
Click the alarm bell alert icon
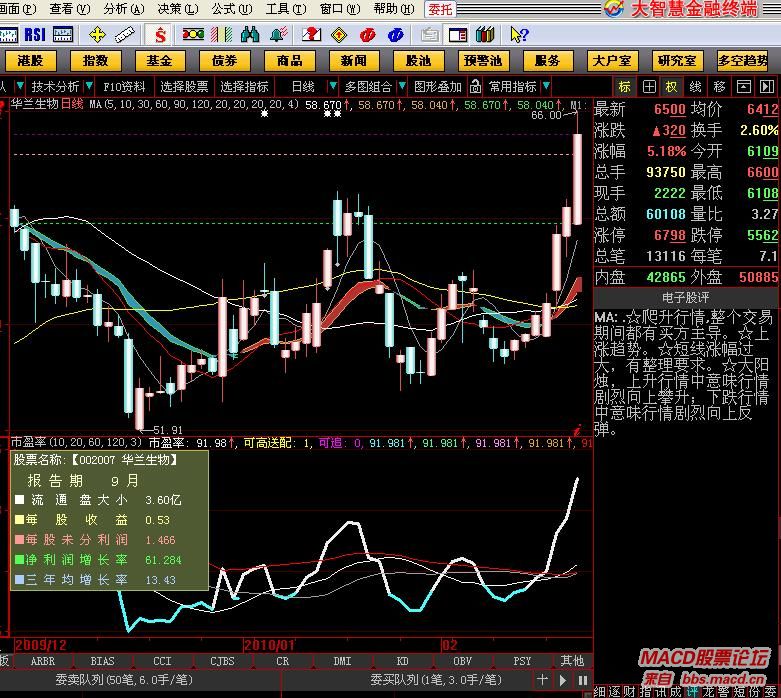279,34
